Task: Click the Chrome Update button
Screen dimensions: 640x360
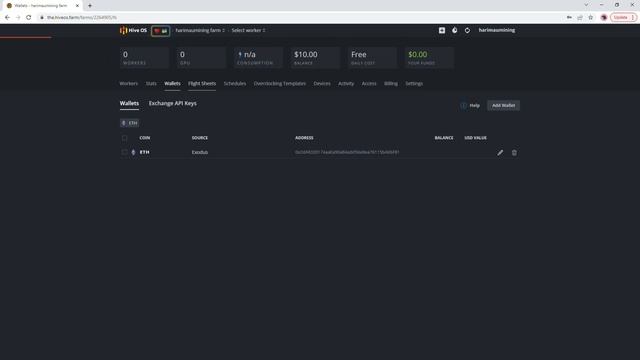Action: [623, 18]
